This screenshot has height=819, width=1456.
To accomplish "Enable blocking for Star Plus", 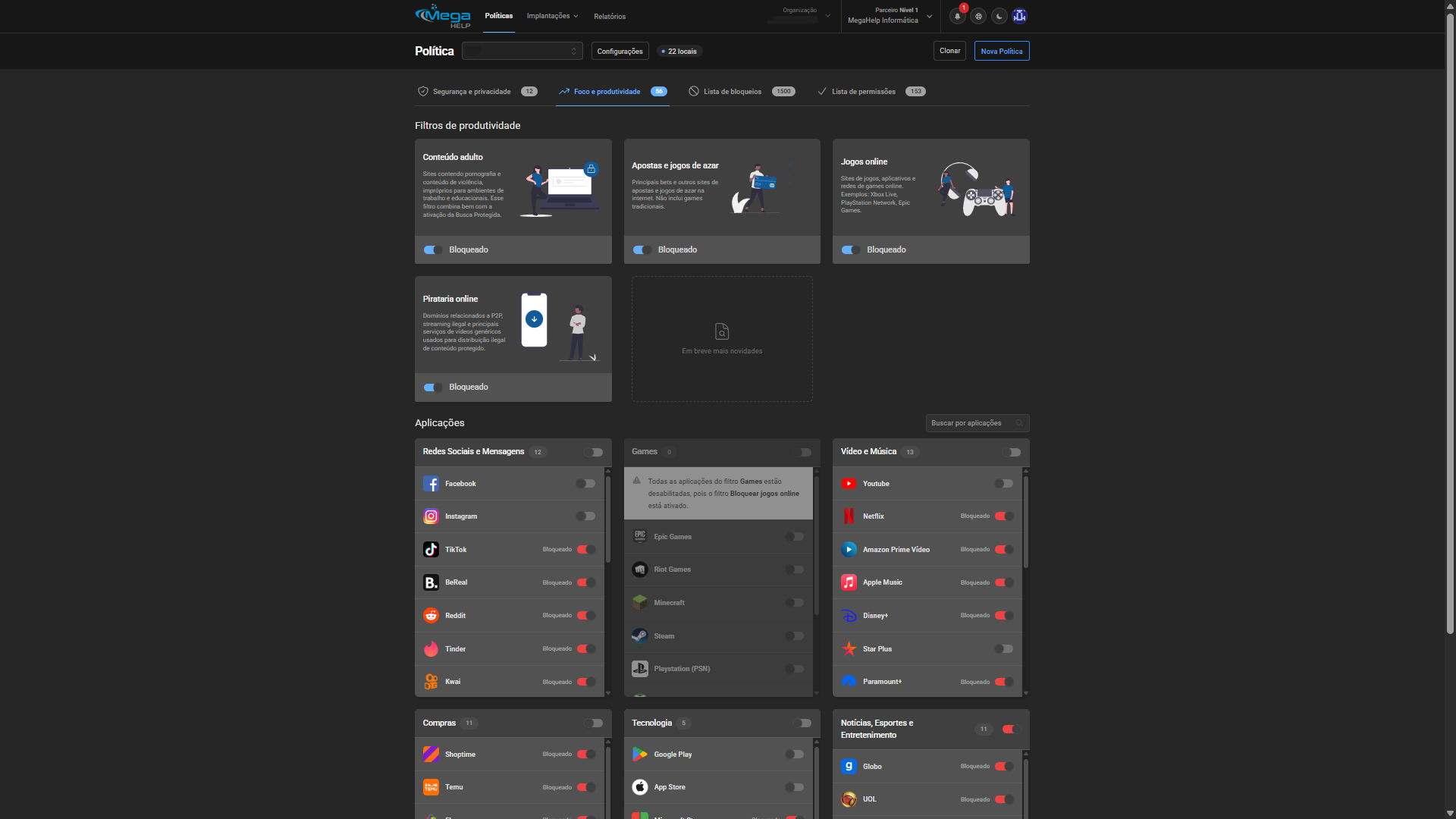I will (1004, 649).
